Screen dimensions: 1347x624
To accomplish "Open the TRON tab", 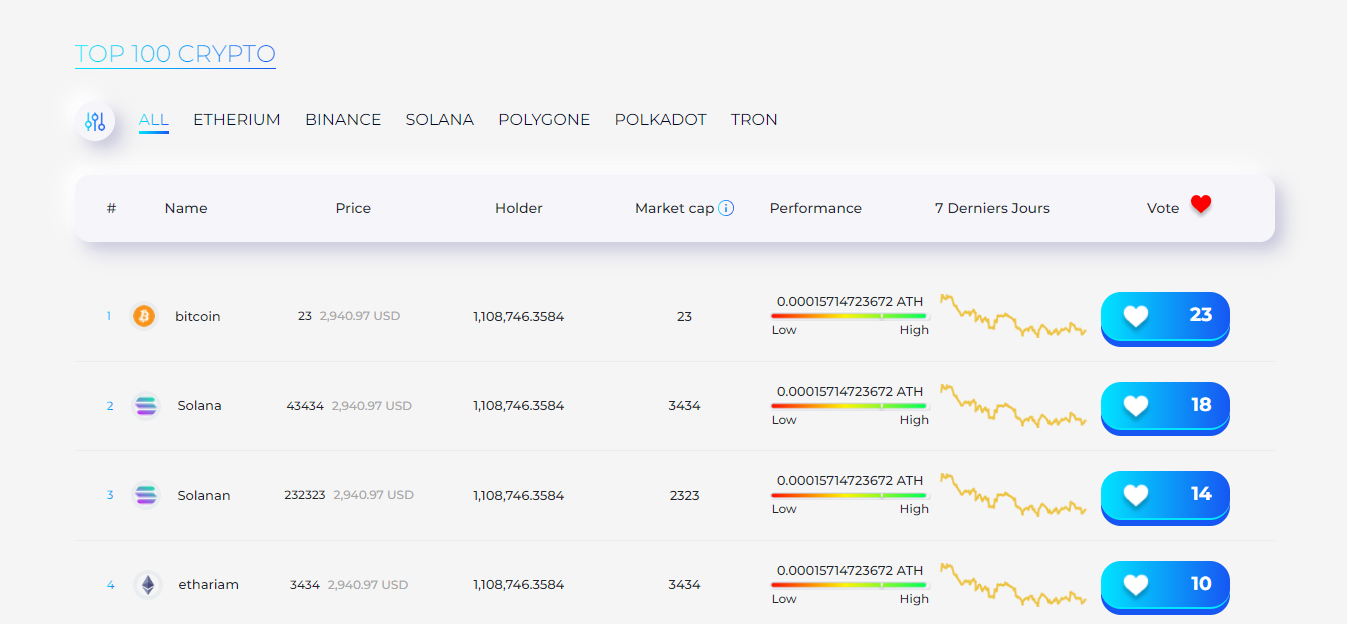I will coord(754,120).
